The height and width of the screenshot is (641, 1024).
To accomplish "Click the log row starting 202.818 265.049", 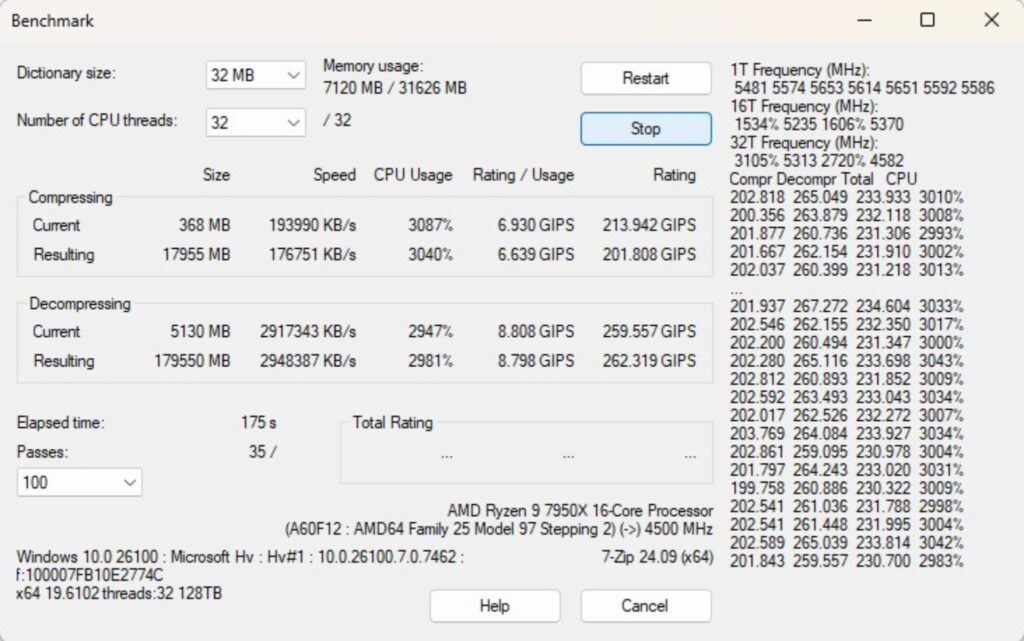I will (846, 197).
